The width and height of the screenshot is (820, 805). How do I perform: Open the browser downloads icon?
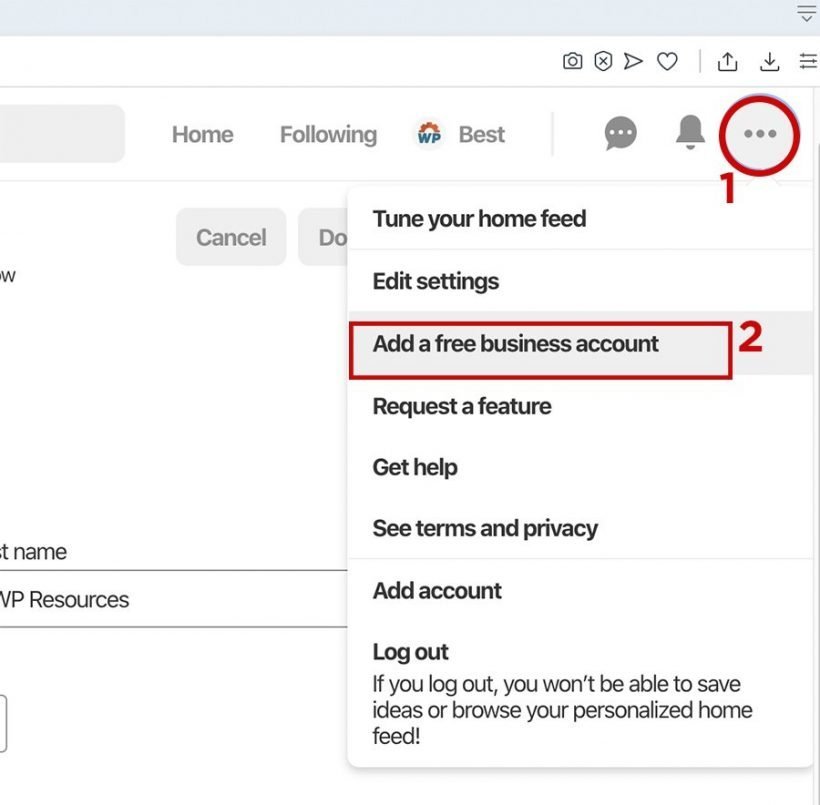[769, 61]
